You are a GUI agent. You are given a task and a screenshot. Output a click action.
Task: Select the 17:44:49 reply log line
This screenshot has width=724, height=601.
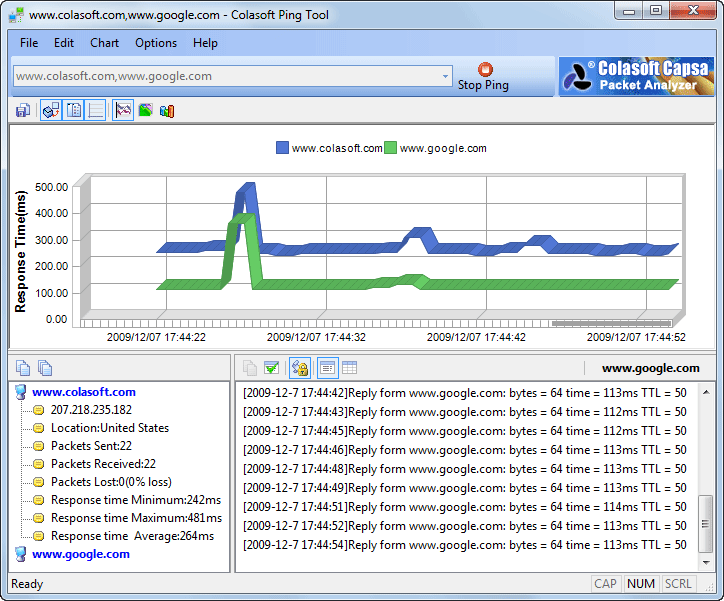click(465, 487)
